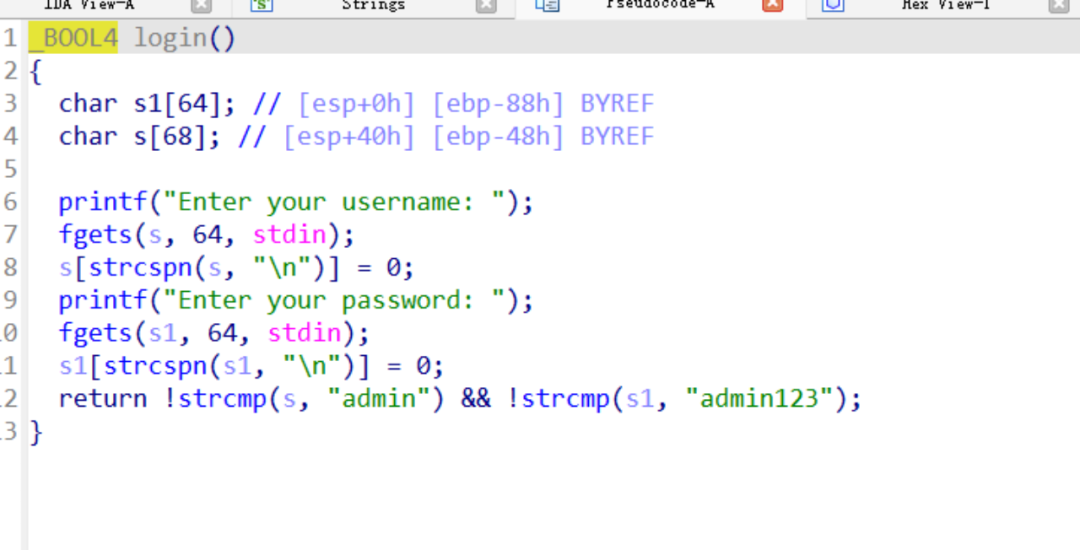The height and width of the screenshot is (550, 1080).
Task: Close the Hex View-1 tab
Action: click(1058, 5)
